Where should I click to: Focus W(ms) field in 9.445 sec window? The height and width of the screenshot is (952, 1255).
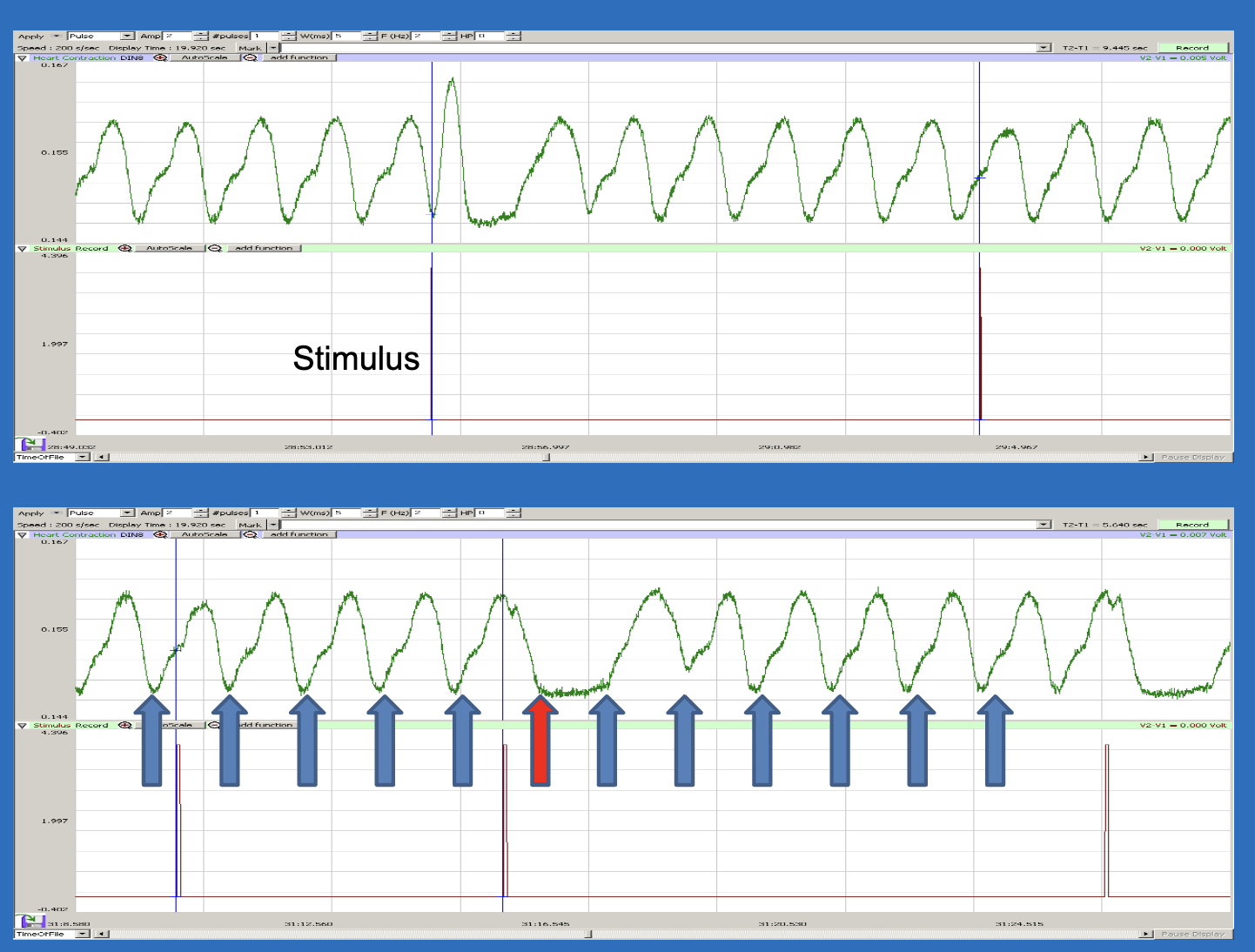[x=346, y=36]
